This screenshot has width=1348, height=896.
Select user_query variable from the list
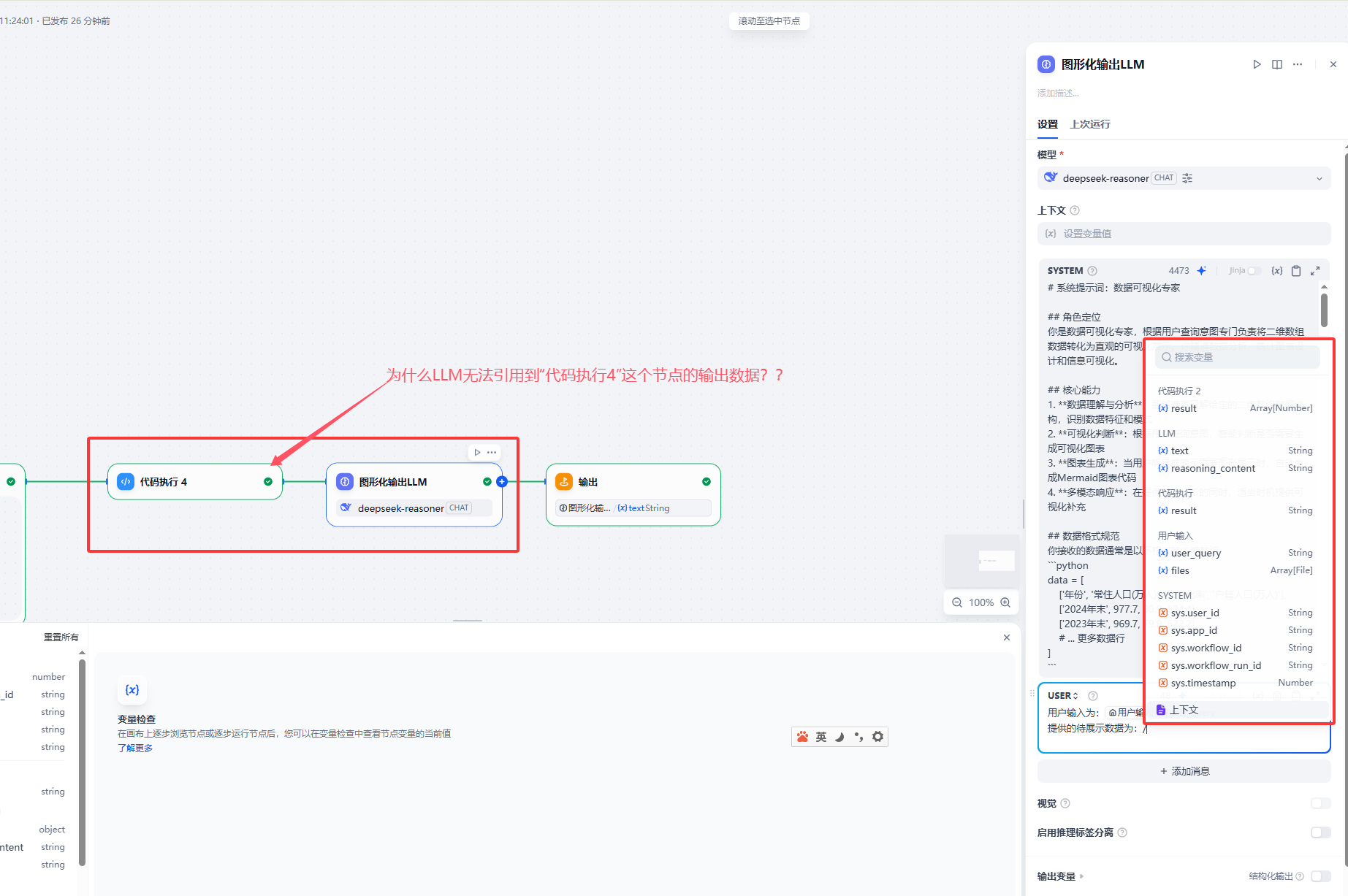pos(1195,553)
